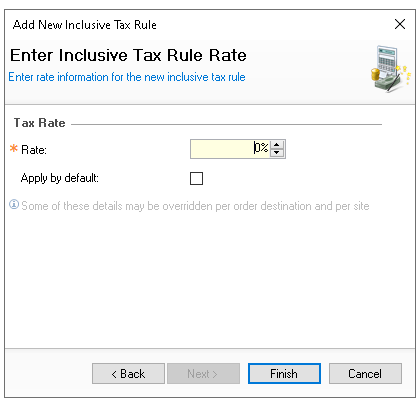Cancel the new inclusive tax rule wizard
Screen dimensions: 420x401
click(x=365, y=374)
